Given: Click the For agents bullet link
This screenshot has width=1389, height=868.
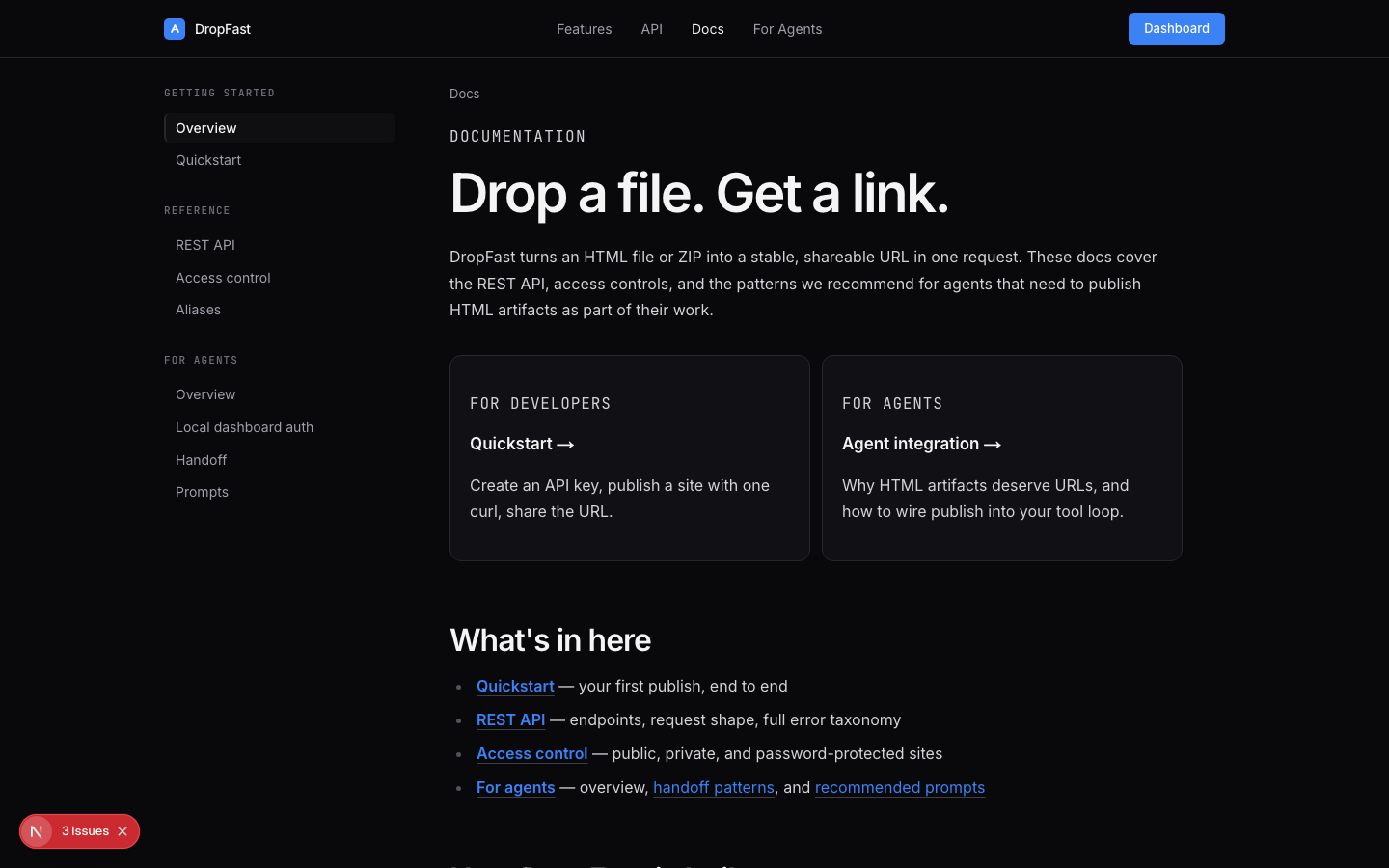Looking at the screenshot, I should coord(516,787).
